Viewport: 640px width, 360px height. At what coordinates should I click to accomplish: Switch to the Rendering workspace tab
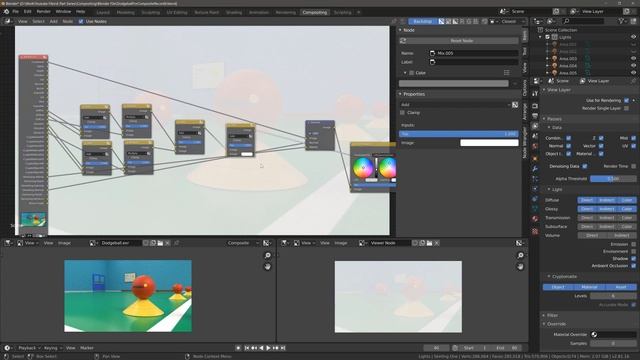pyautogui.click(x=286, y=12)
